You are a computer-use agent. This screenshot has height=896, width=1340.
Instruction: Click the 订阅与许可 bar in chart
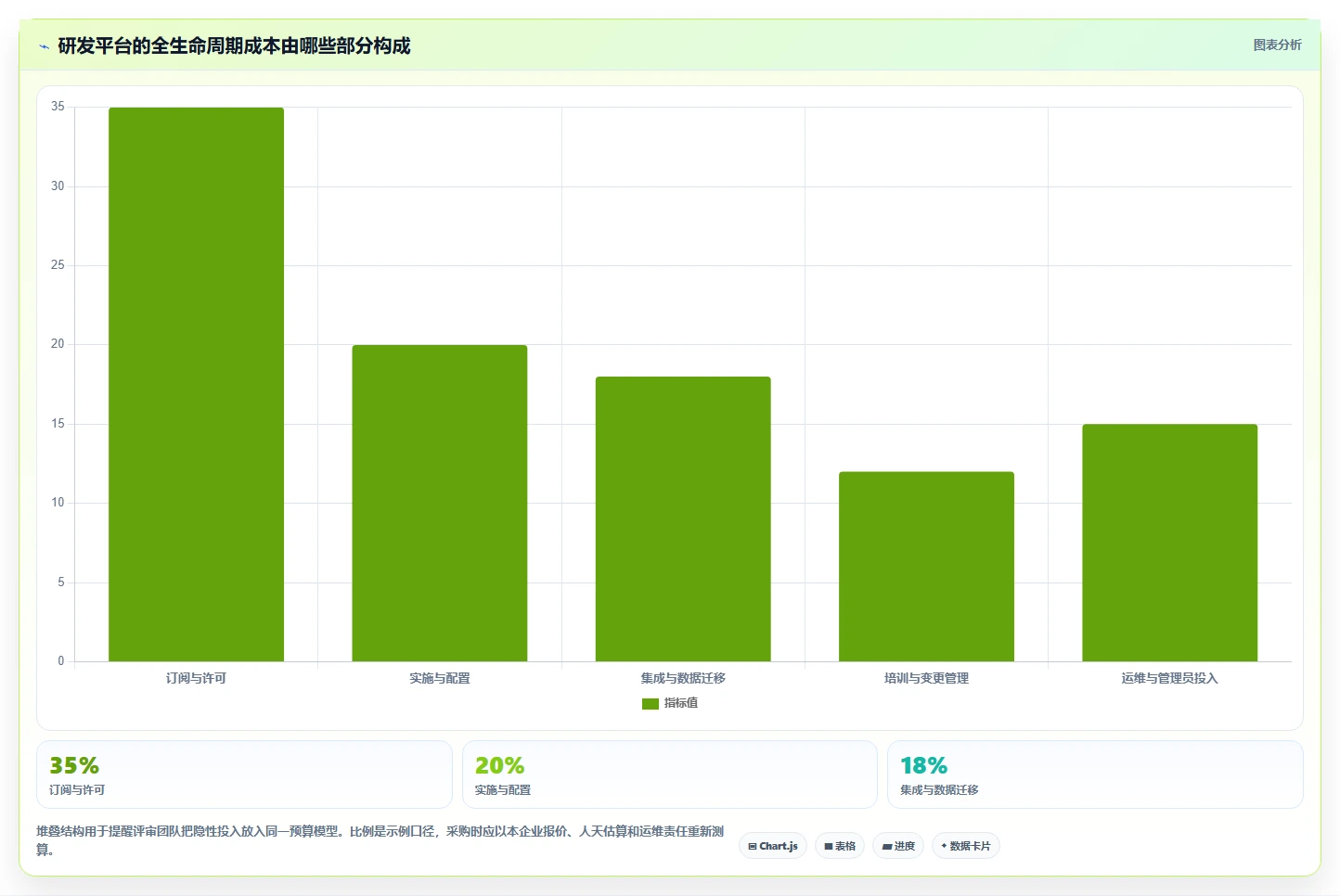[196, 384]
